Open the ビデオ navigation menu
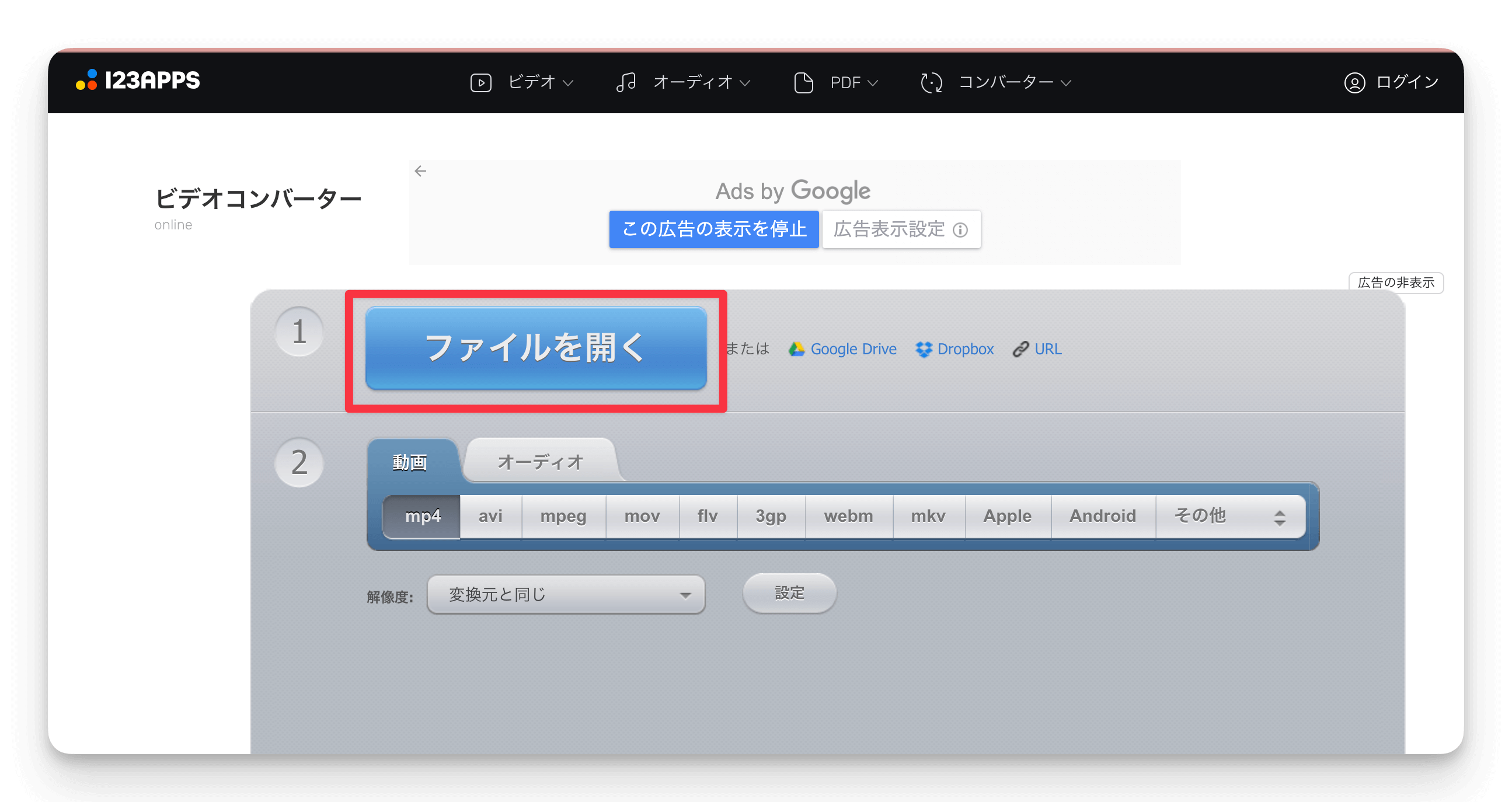The image size is (1512, 802). point(522,82)
